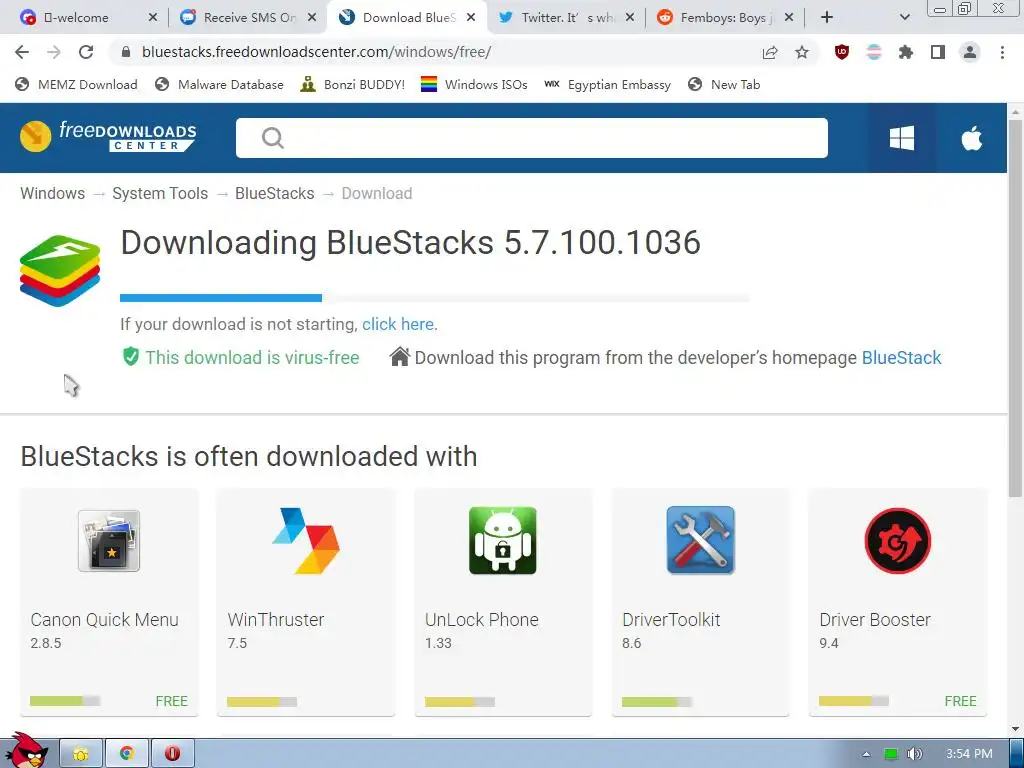
Task: Open the Driver Booster red icon
Action: point(897,541)
